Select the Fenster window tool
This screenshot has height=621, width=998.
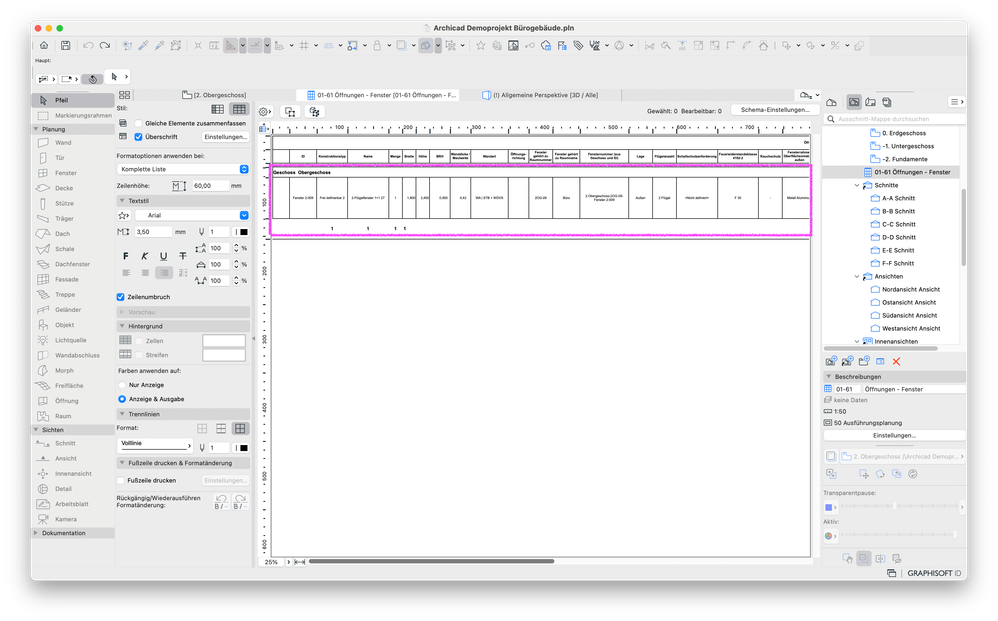73,173
